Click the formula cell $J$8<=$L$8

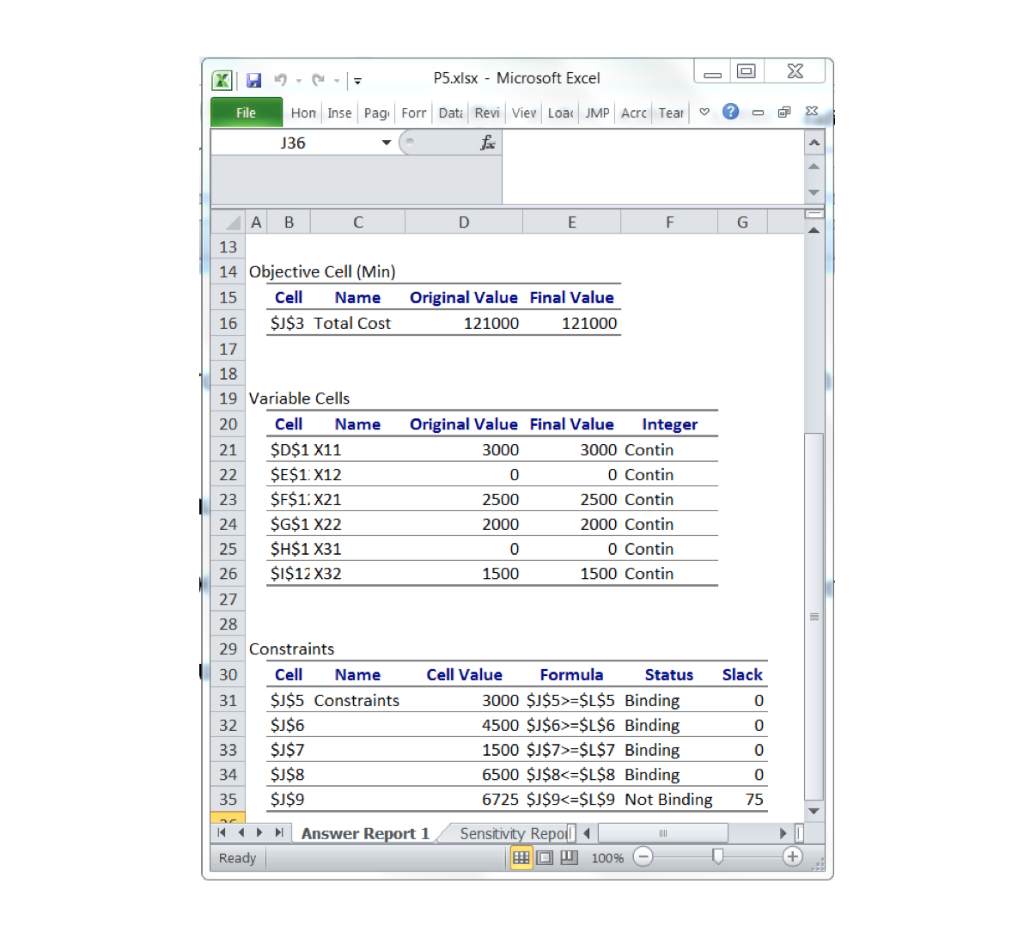(572, 775)
